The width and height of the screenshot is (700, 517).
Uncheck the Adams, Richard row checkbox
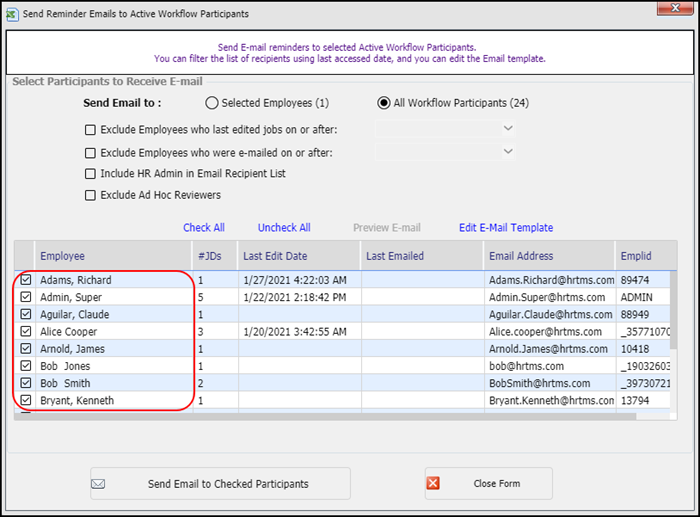pyautogui.click(x=25, y=281)
